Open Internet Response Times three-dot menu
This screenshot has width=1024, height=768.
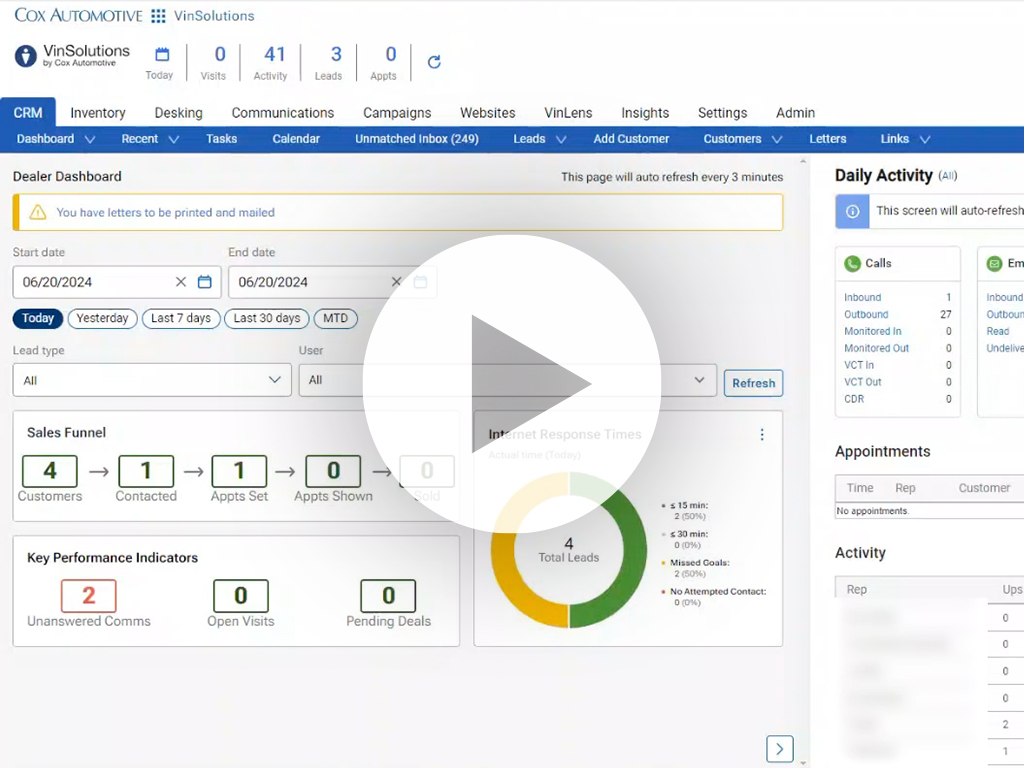point(762,435)
